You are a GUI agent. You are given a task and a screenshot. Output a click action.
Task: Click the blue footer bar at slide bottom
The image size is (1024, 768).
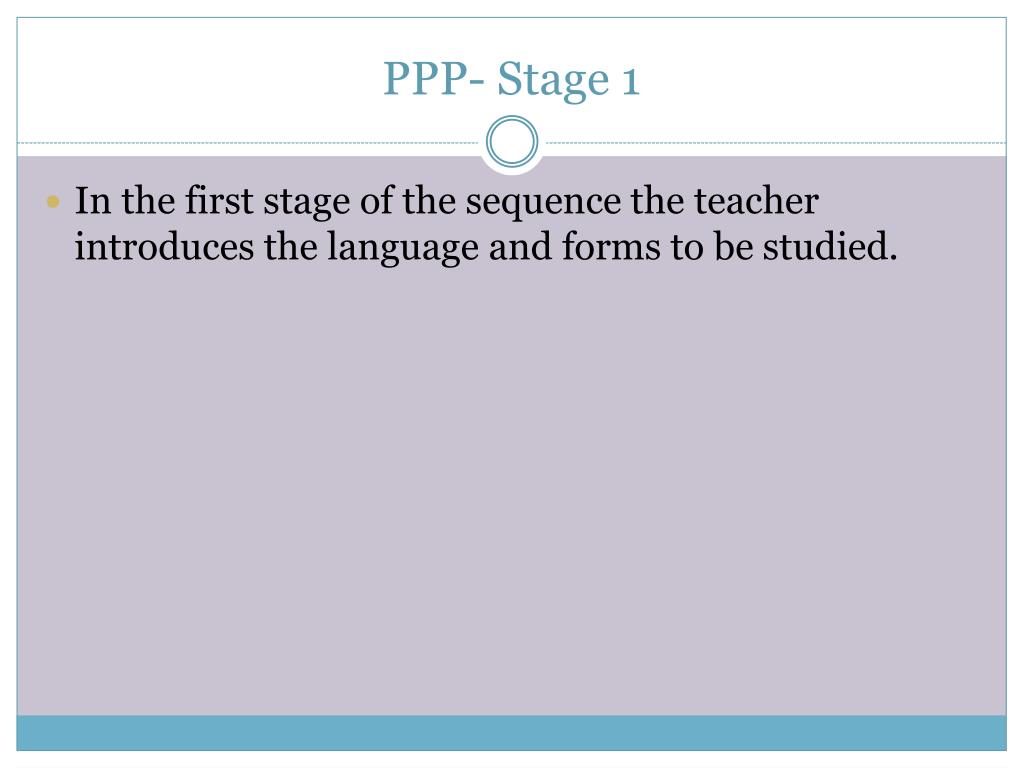pos(511,733)
